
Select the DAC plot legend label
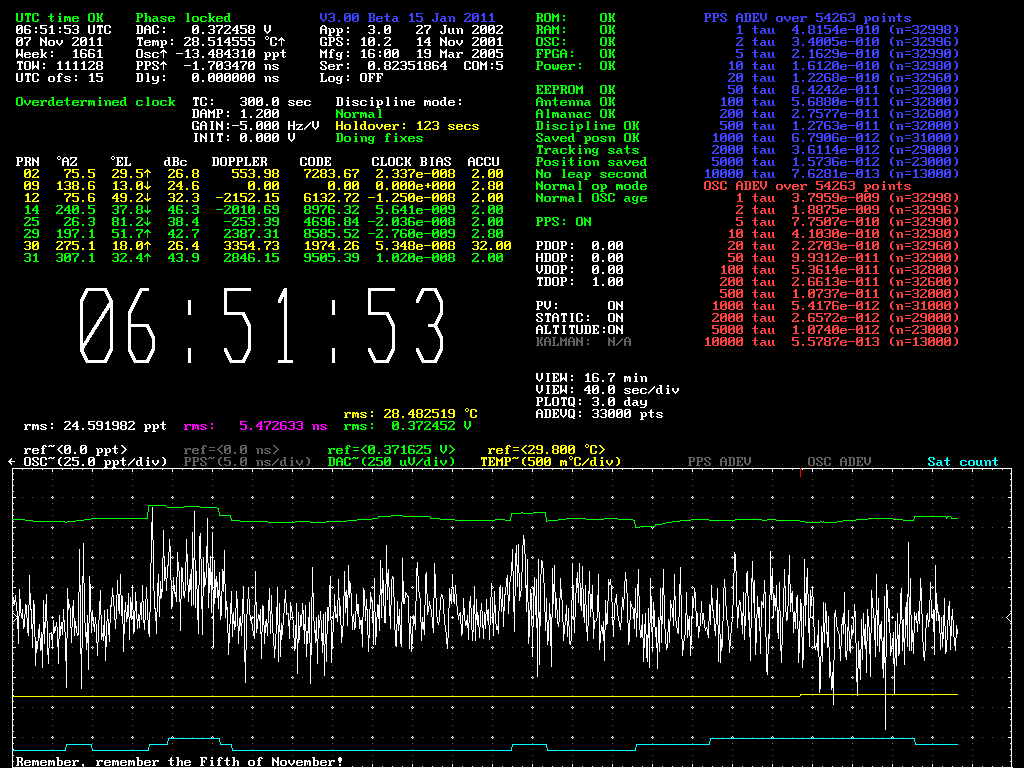pos(391,462)
